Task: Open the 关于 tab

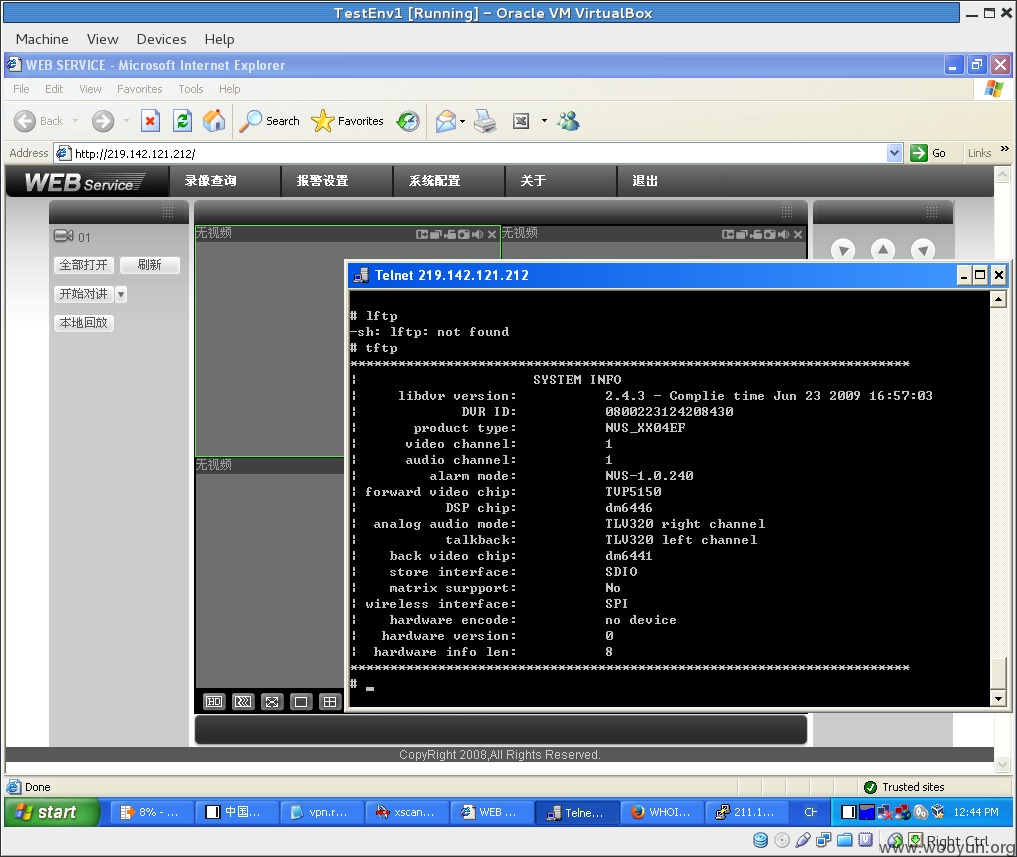Action: click(533, 181)
